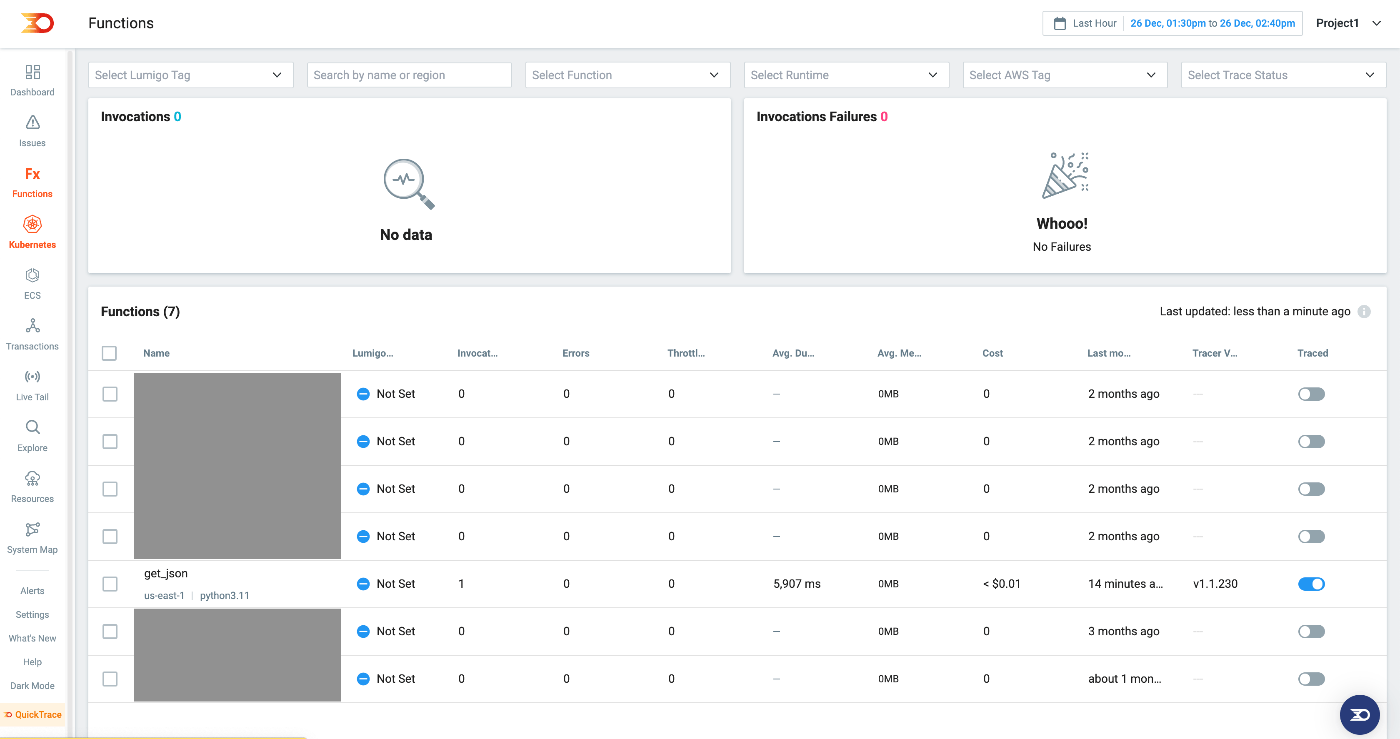The width and height of the screenshot is (1400, 739).
Task: Open the Select Function dropdown
Action: (627, 75)
